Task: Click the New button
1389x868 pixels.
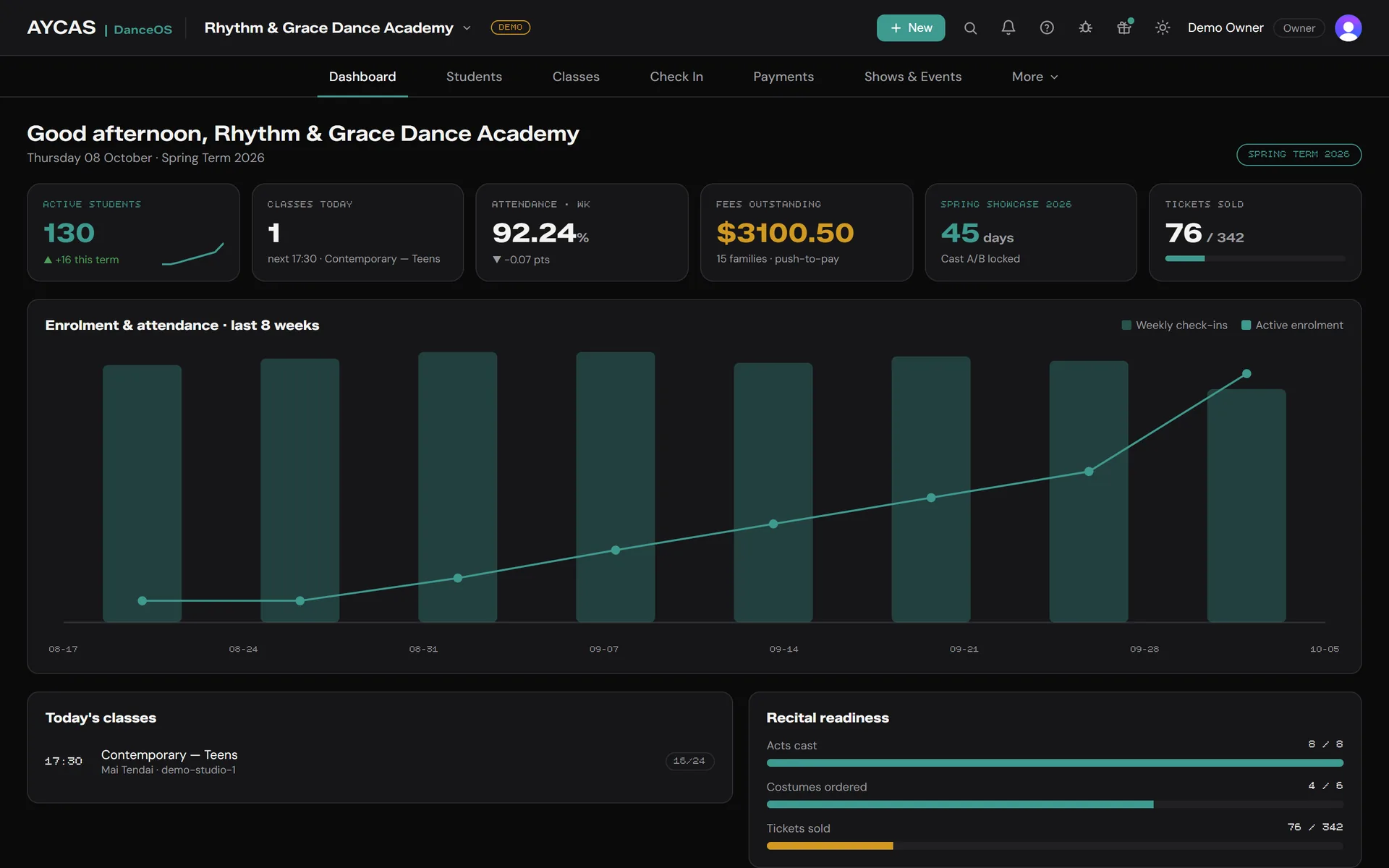Action: coord(911,28)
